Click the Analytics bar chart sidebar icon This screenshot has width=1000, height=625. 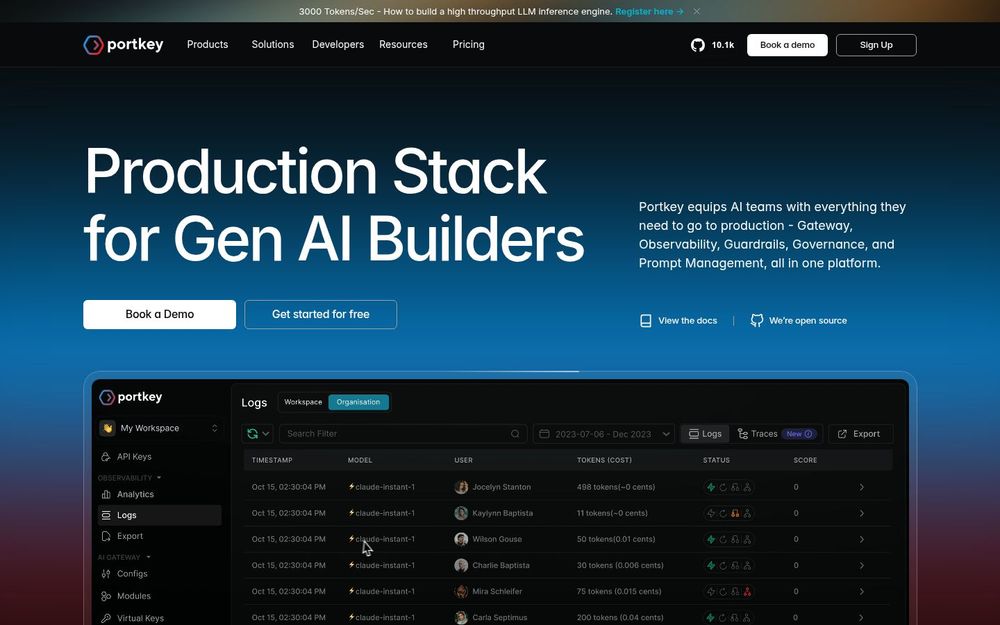click(106, 494)
